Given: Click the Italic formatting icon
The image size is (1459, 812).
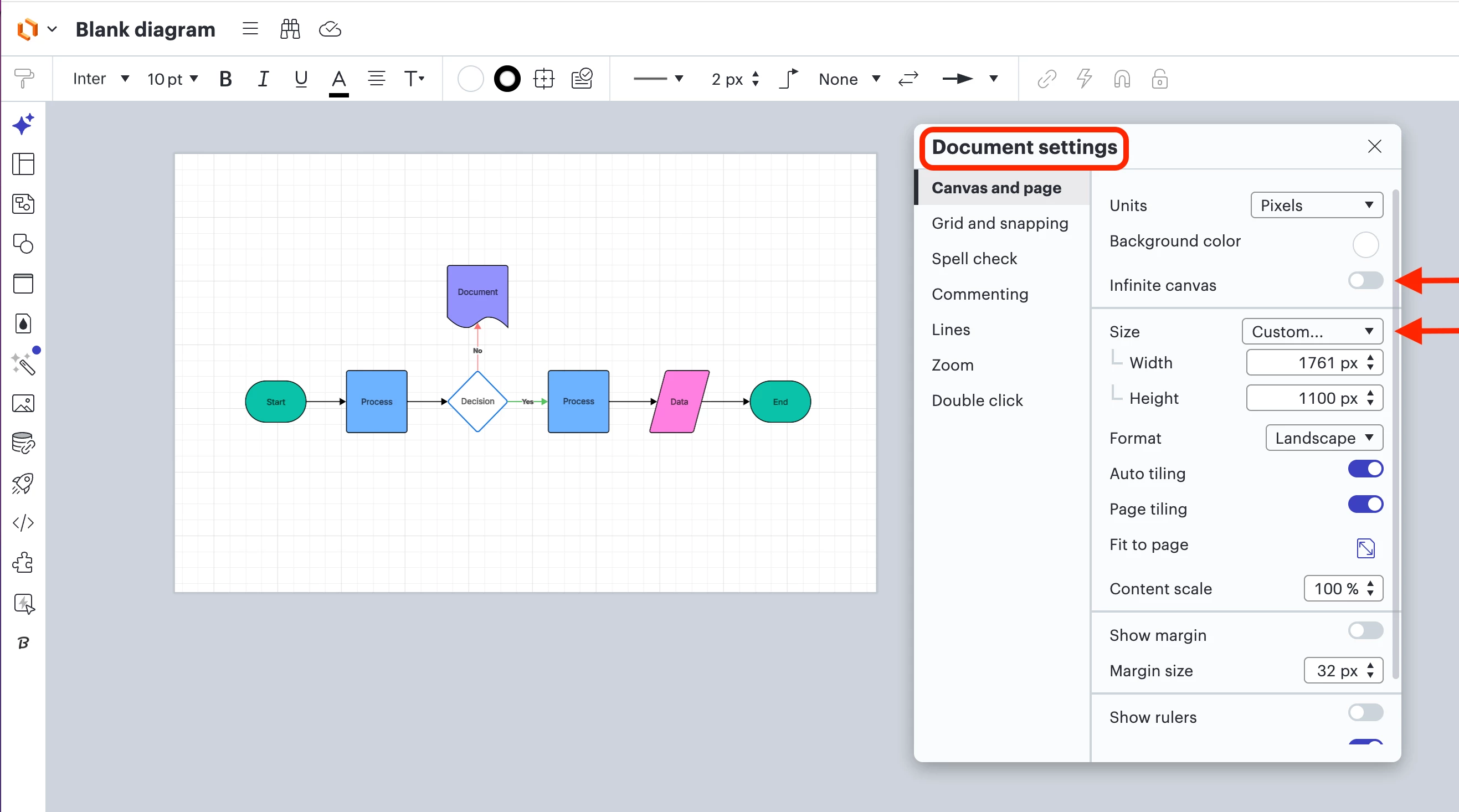Looking at the screenshot, I should click(263, 79).
